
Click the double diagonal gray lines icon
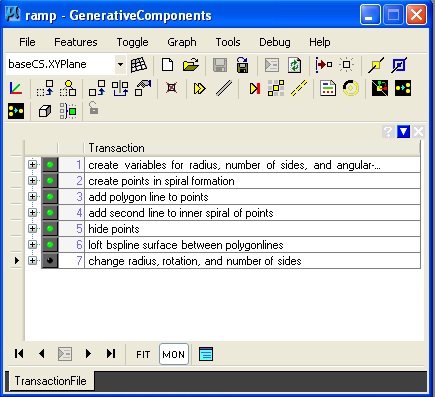tap(224, 89)
